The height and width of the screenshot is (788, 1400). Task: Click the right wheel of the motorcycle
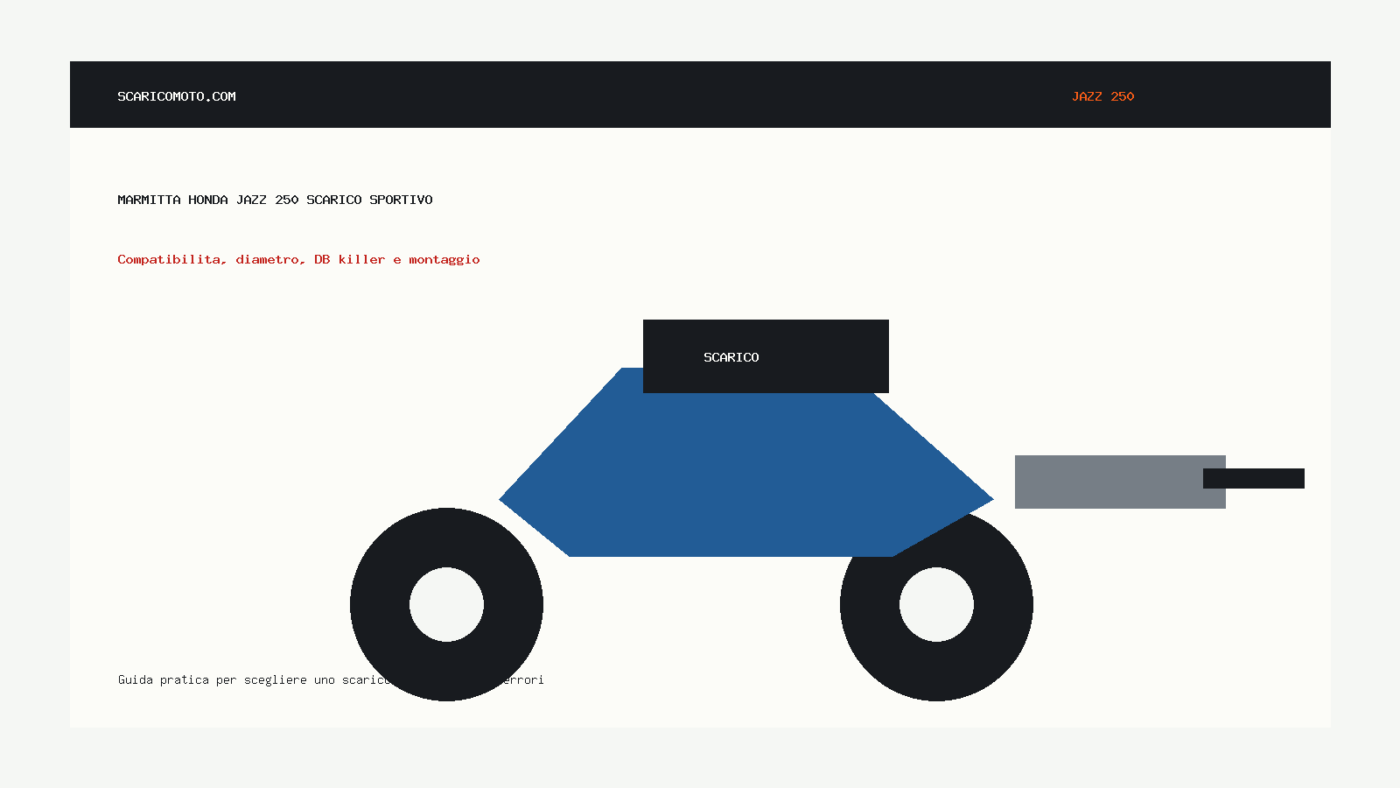[936, 604]
